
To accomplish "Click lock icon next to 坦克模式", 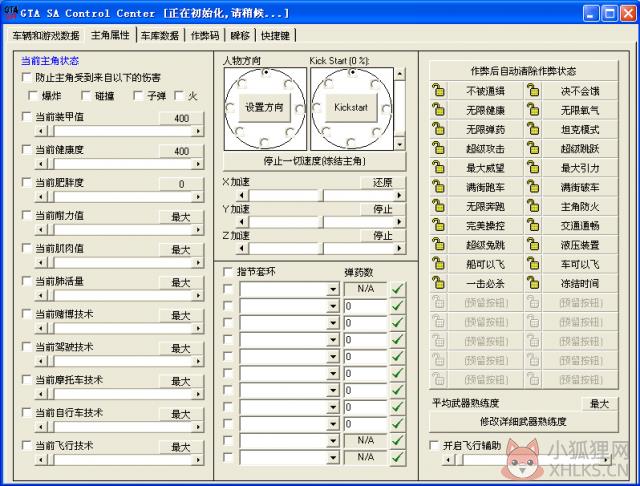I will pyautogui.click(x=533, y=129).
